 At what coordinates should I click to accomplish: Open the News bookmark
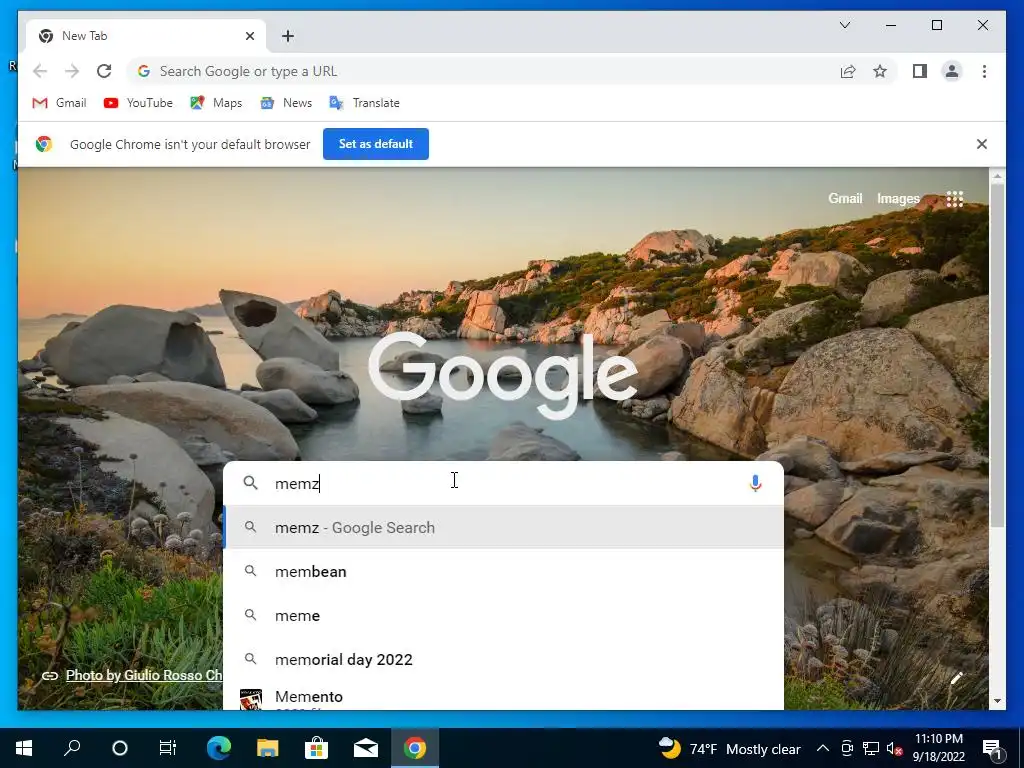click(x=286, y=103)
